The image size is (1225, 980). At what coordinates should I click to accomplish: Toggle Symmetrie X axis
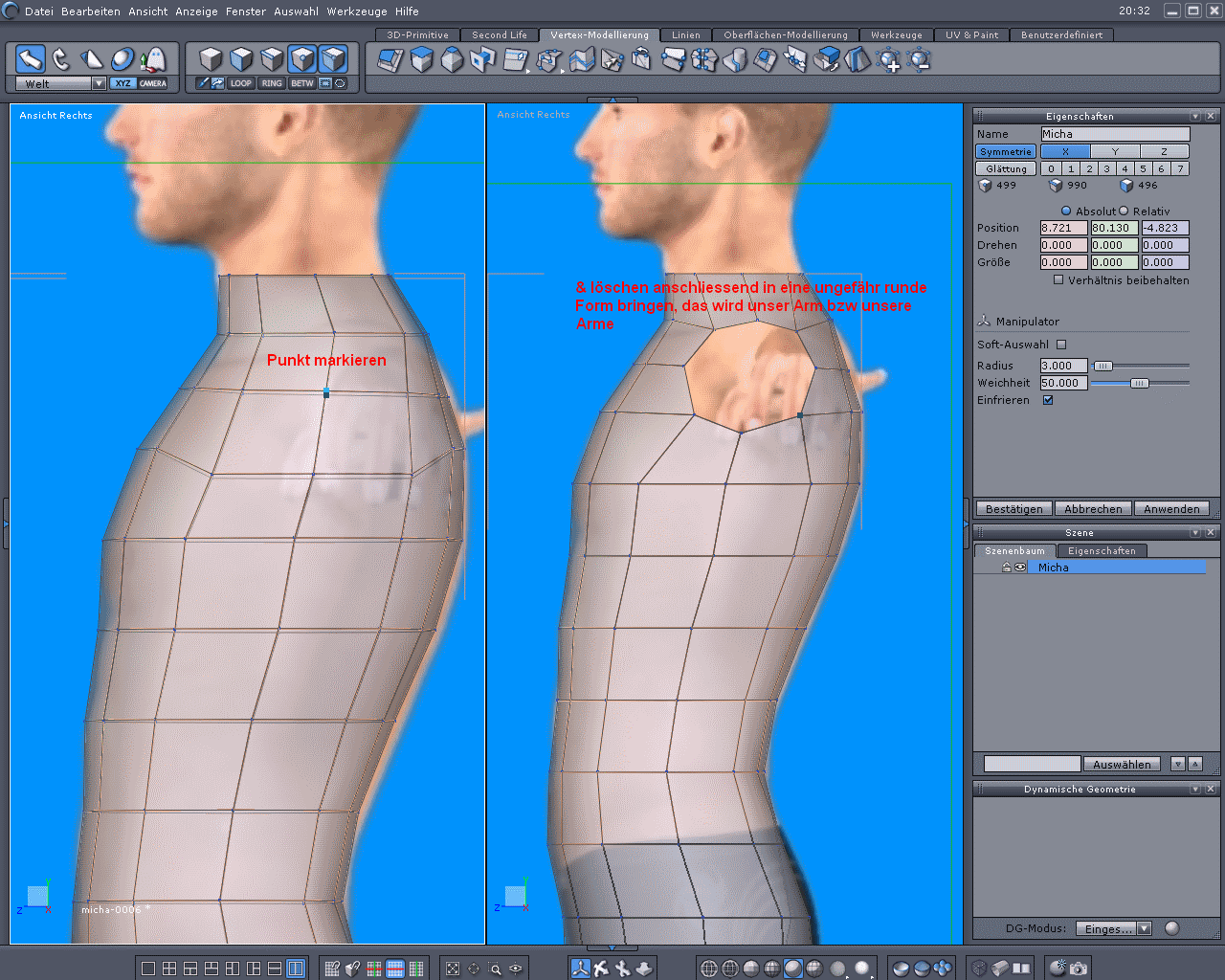pyautogui.click(x=1065, y=151)
